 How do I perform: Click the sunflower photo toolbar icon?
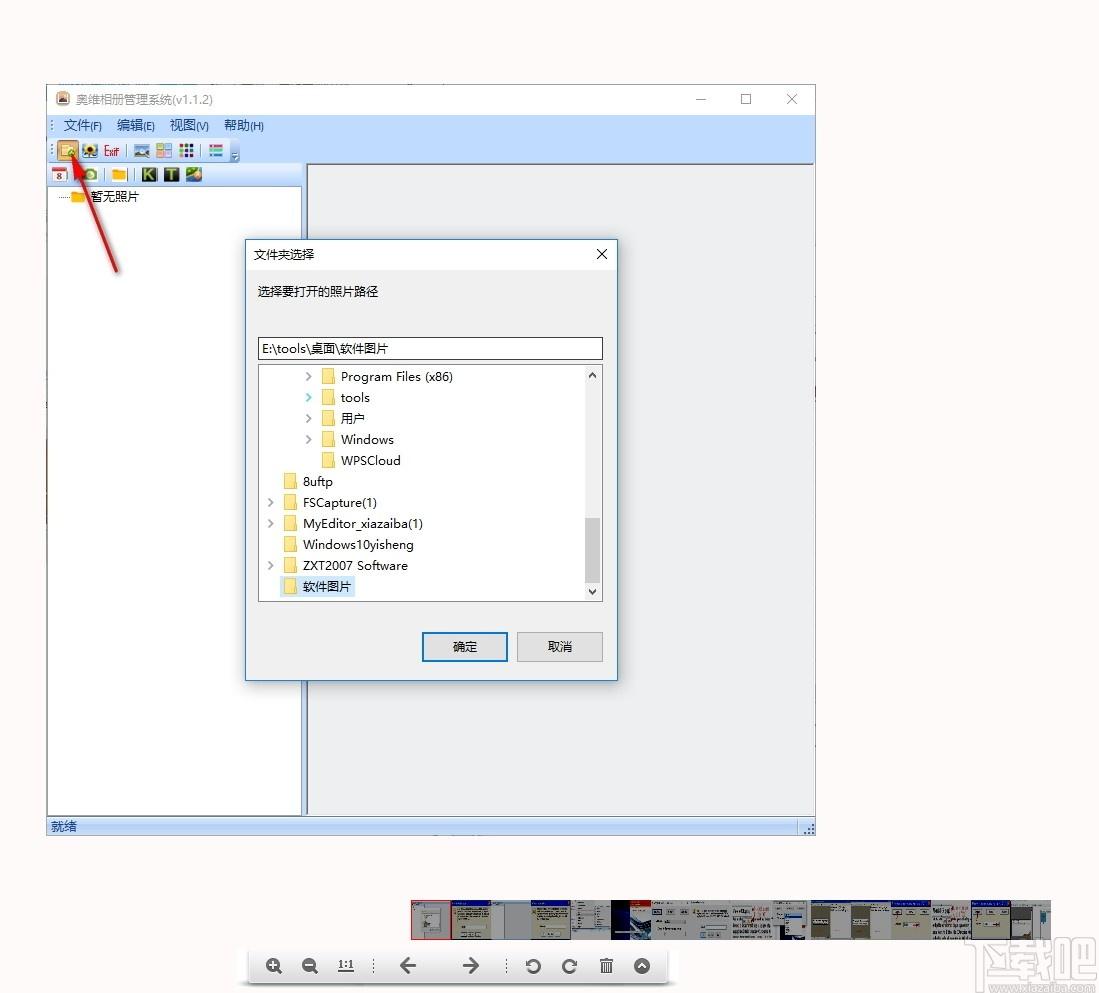click(x=90, y=151)
